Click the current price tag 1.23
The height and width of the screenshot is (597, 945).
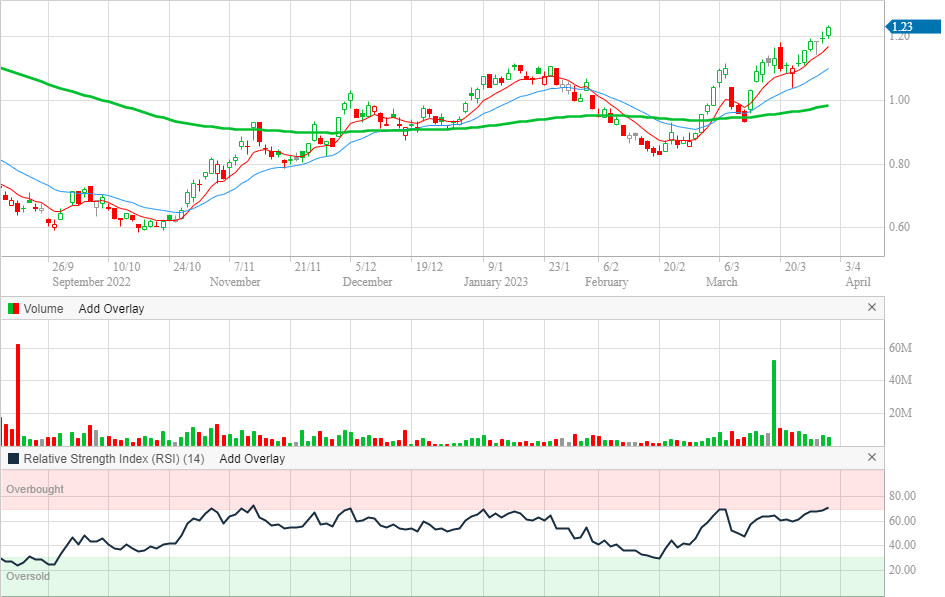pos(904,27)
